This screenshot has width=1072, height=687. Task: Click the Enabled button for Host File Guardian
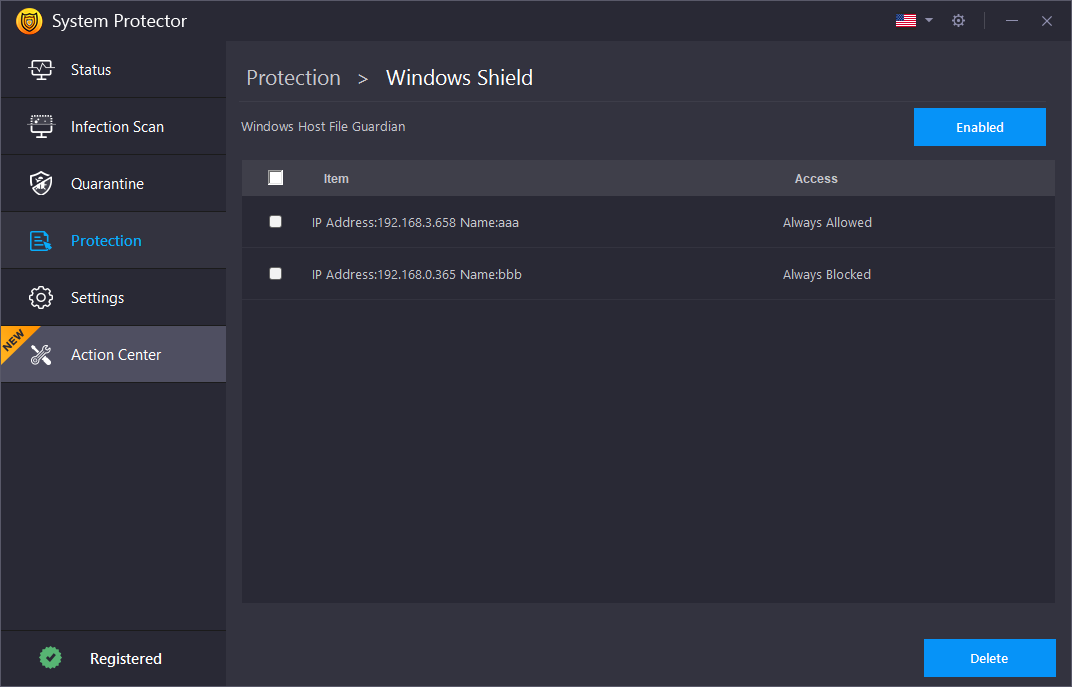pyautogui.click(x=979, y=127)
